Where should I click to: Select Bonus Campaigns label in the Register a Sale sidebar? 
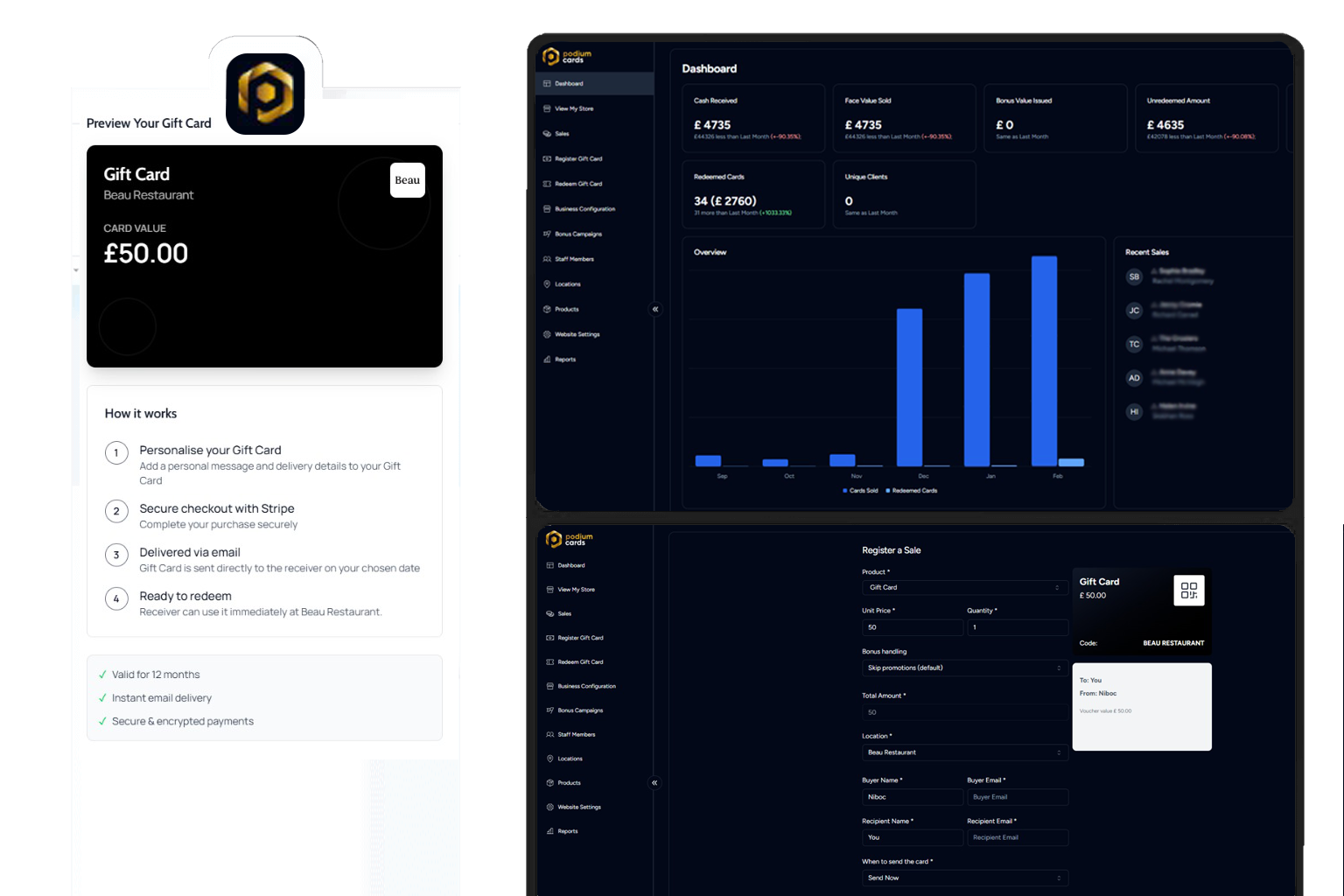tap(580, 710)
